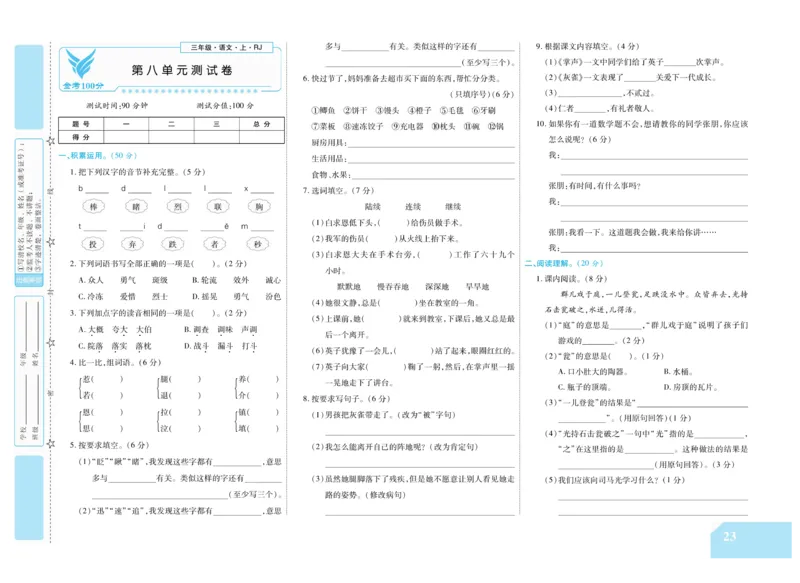Select the ⑥ 牙刷 numbered icon

pyautogui.click(x=481, y=110)
